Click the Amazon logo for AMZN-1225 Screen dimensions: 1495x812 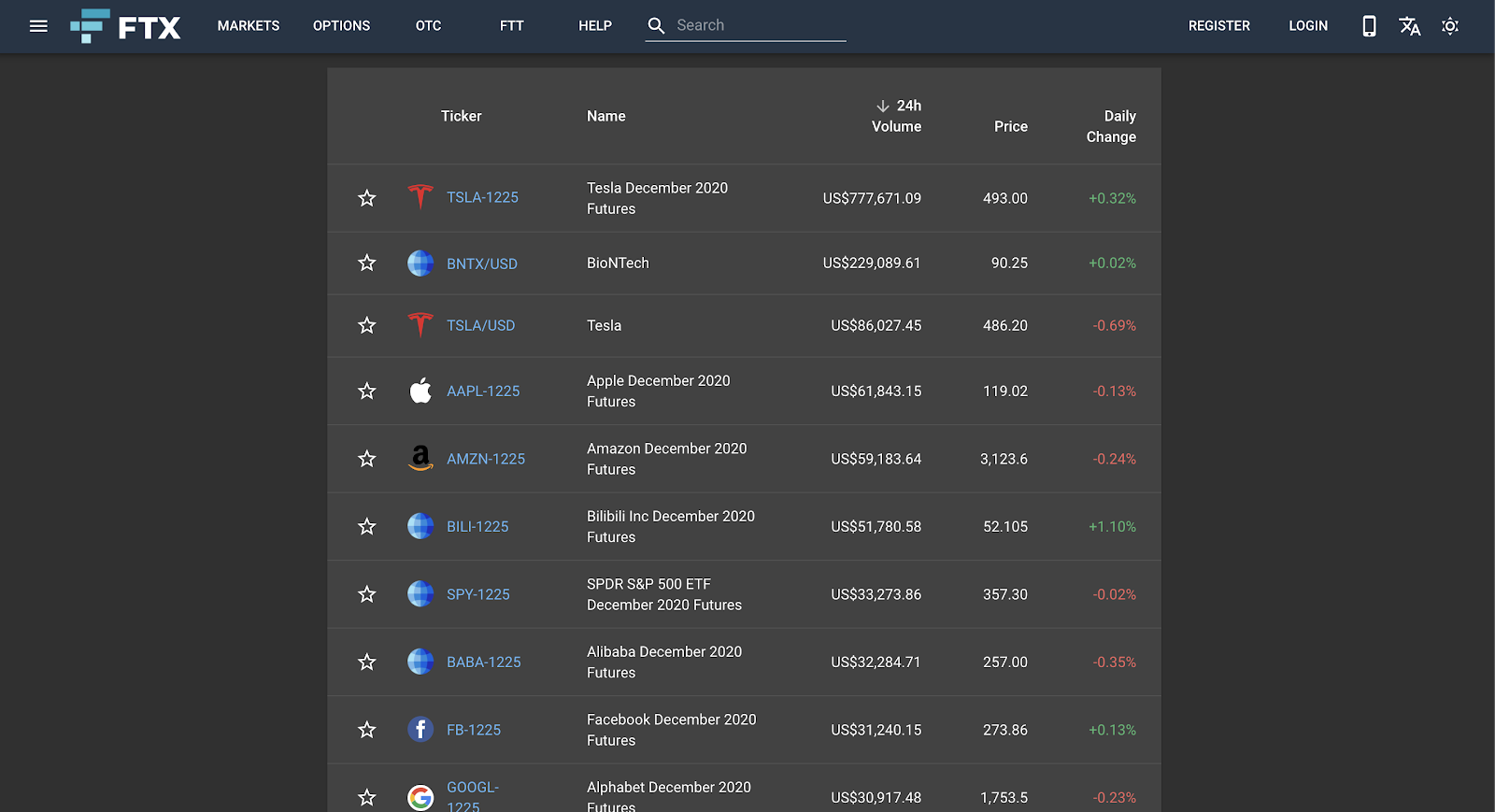point(420,458)
